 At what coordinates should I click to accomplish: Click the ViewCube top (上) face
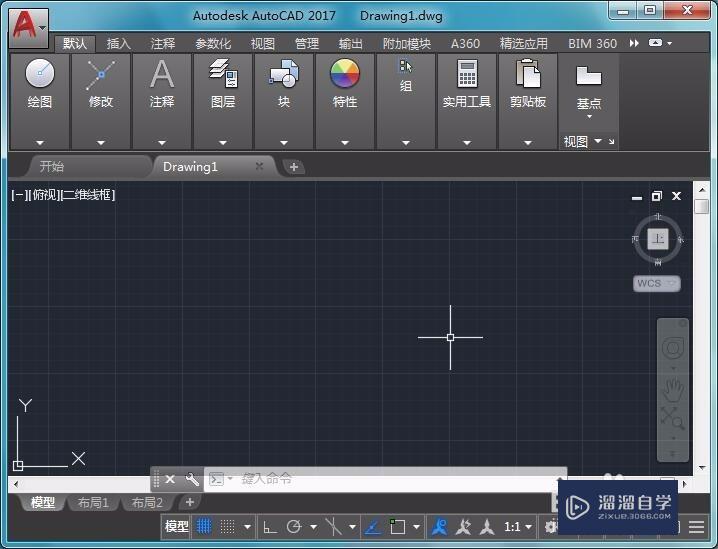click(658, 239)
